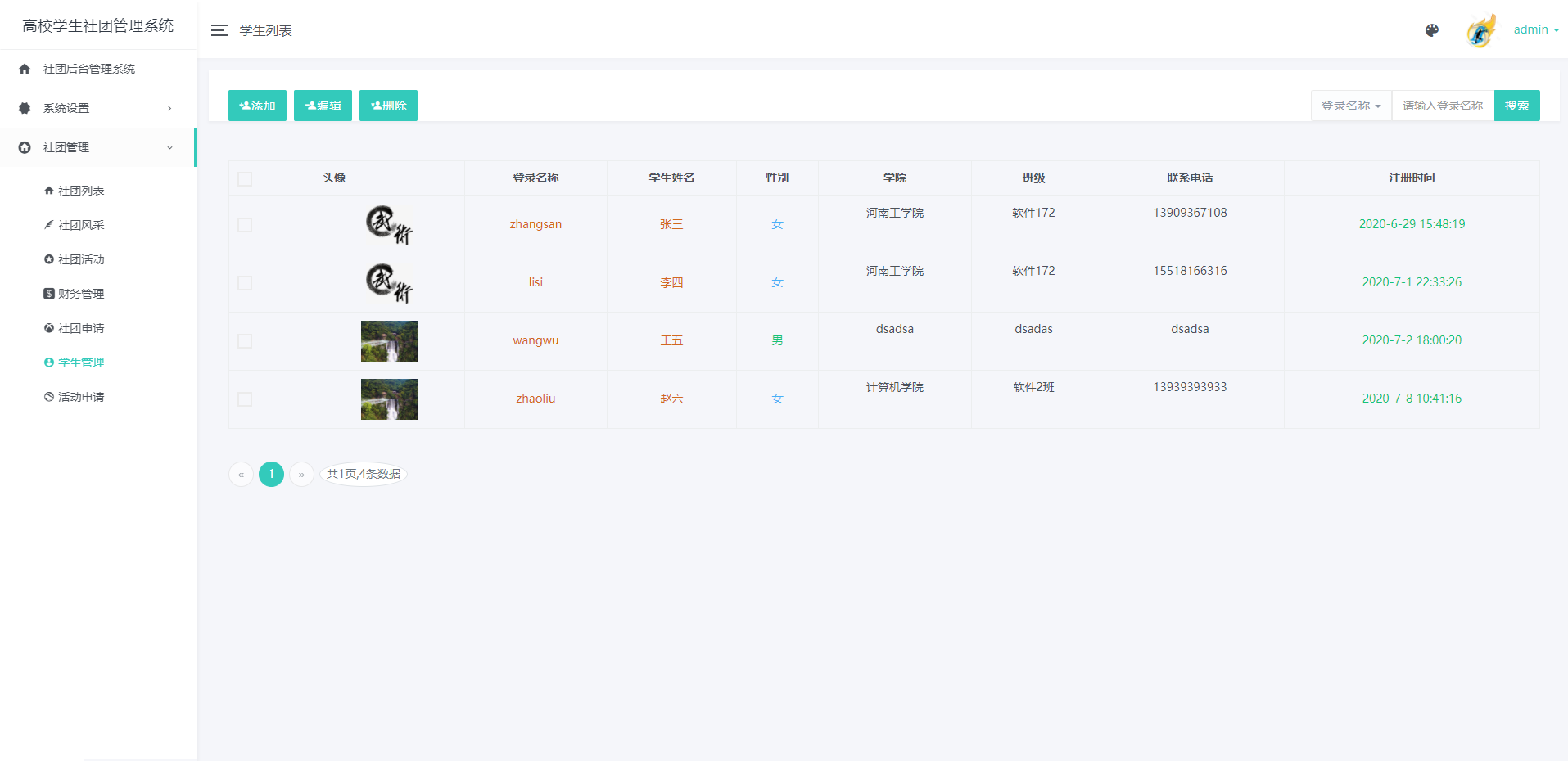
Task: Go to previous page with « button
Action: 241,475
